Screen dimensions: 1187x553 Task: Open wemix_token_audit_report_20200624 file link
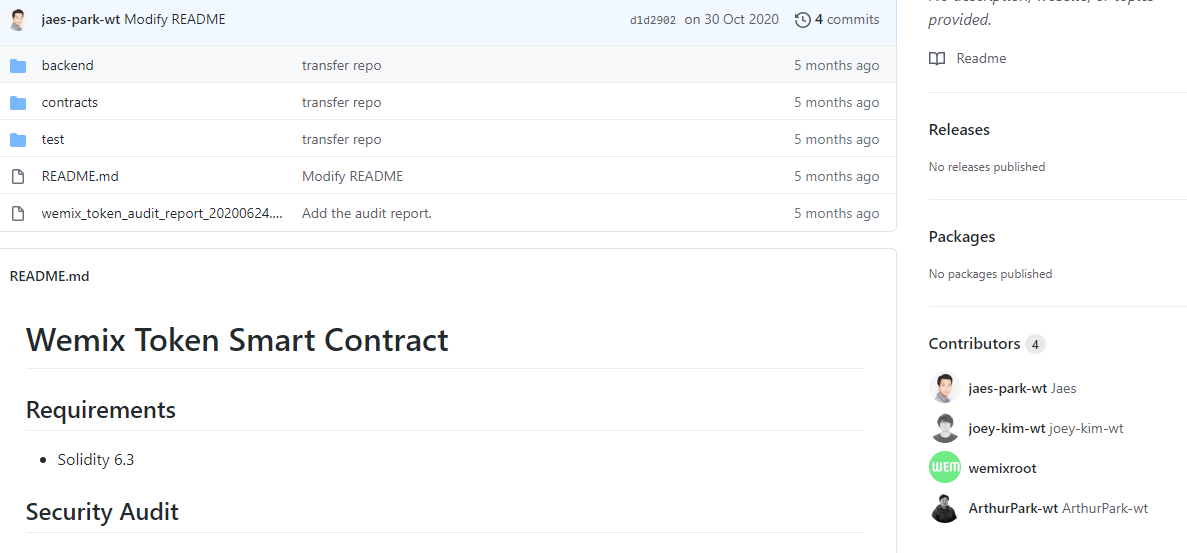point(163,214)
